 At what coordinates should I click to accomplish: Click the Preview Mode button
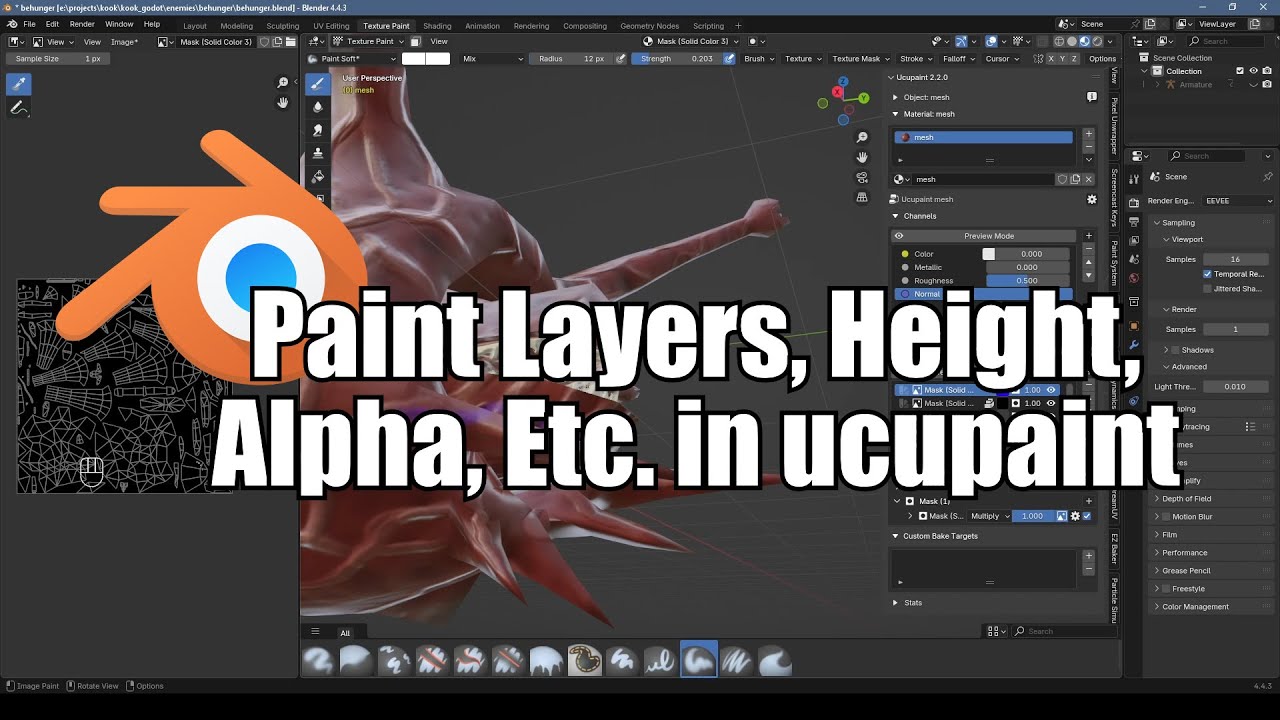pos(988,236)
